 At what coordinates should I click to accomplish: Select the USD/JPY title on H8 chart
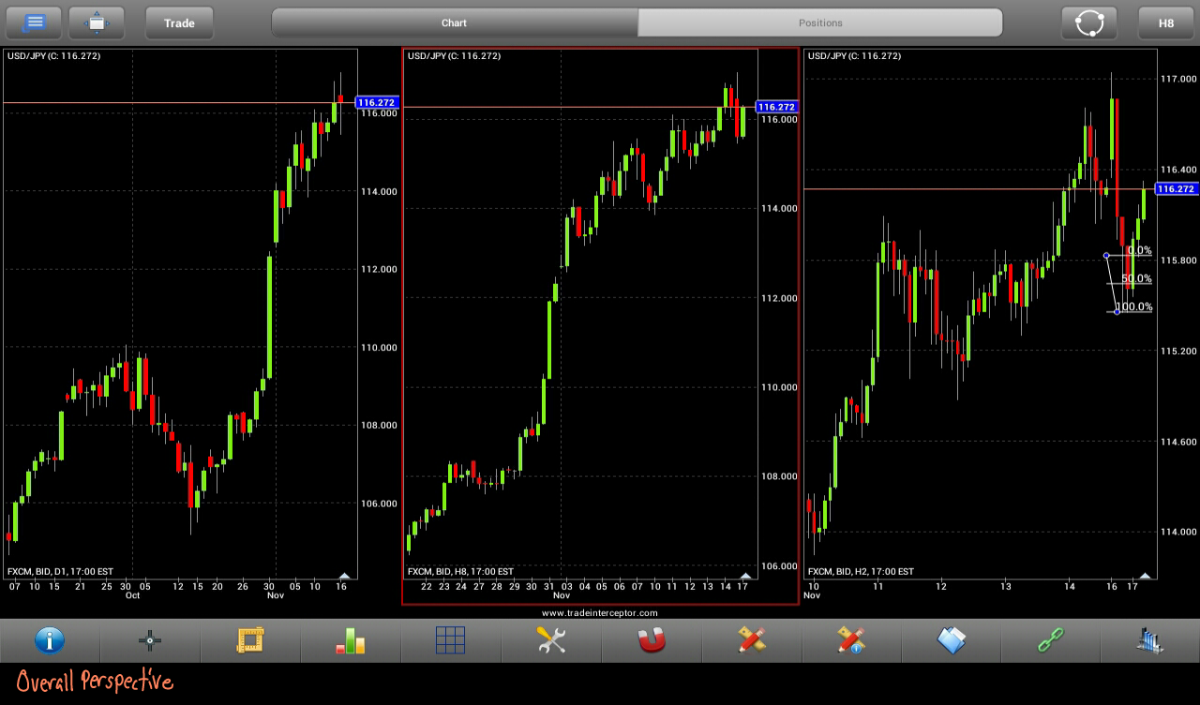click(x=454, y=56)
